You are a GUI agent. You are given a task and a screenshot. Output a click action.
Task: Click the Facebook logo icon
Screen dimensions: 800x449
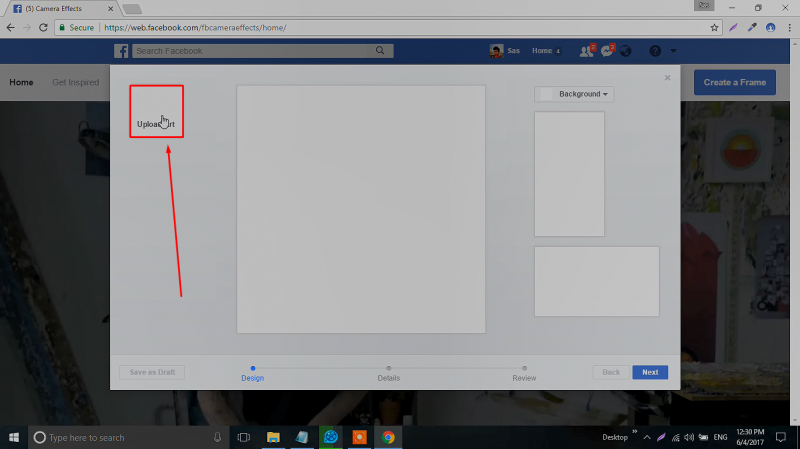[121, 51]
